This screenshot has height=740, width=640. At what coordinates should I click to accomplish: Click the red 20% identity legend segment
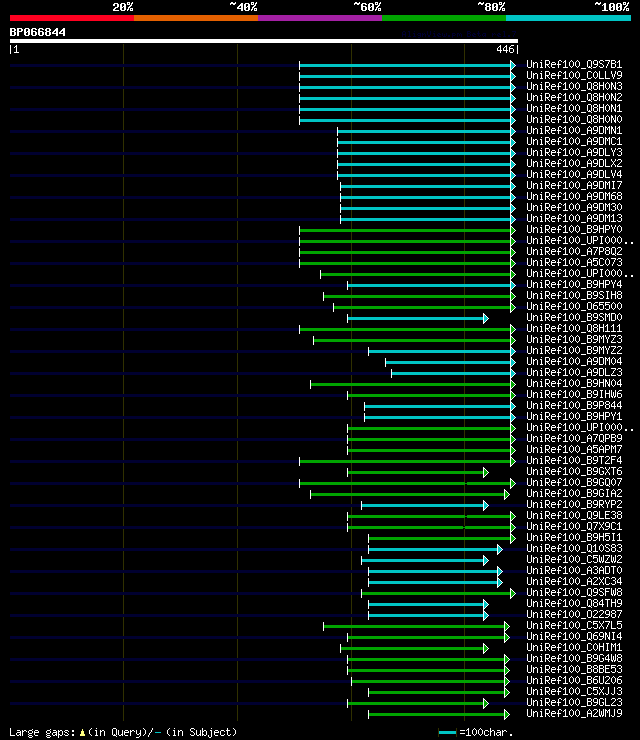click(72, 18)
